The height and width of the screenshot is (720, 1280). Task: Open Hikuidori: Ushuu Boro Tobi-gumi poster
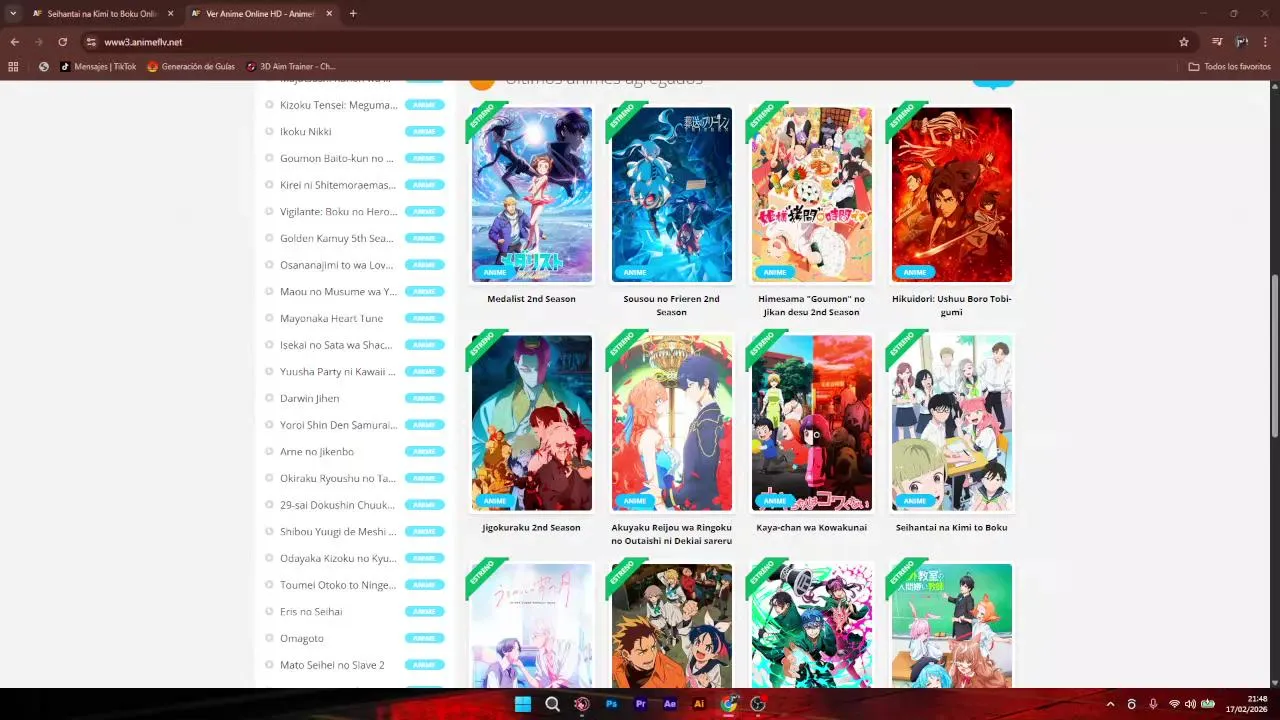pyautogui.click(x=952, y=195)
